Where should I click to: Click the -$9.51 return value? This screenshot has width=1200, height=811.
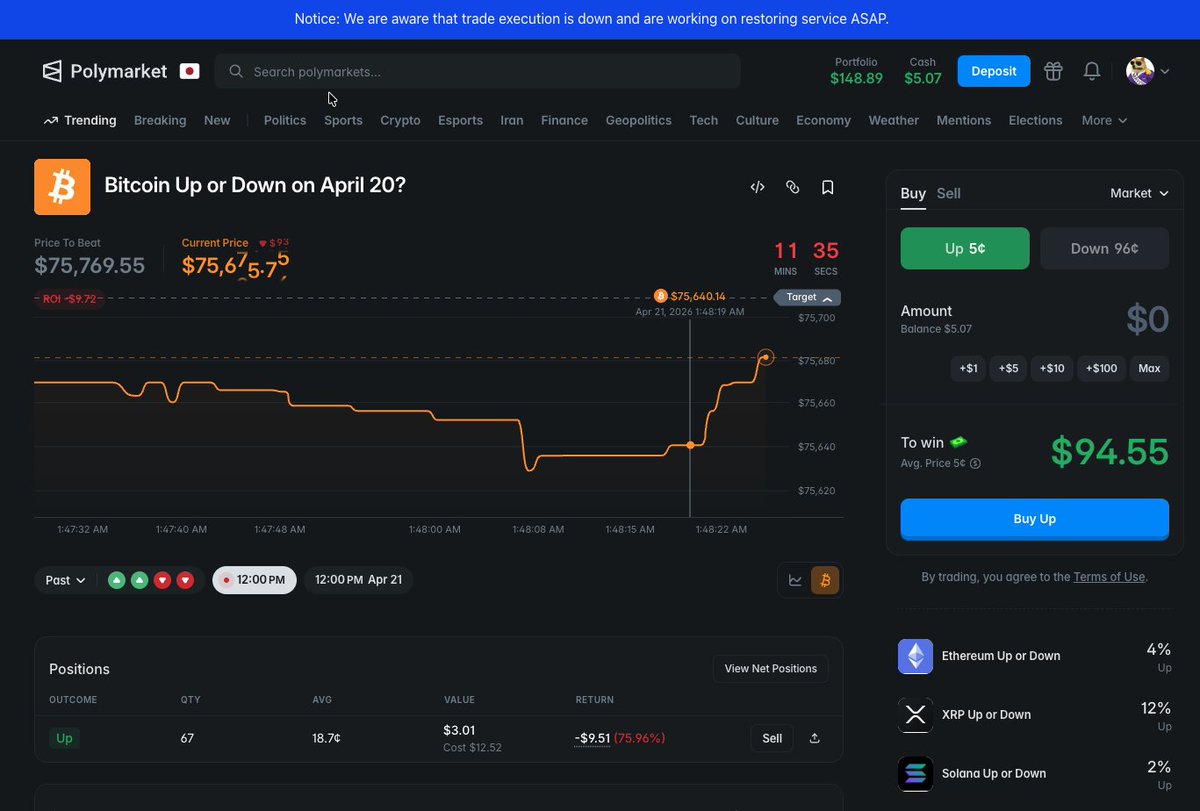coord(592,738)
